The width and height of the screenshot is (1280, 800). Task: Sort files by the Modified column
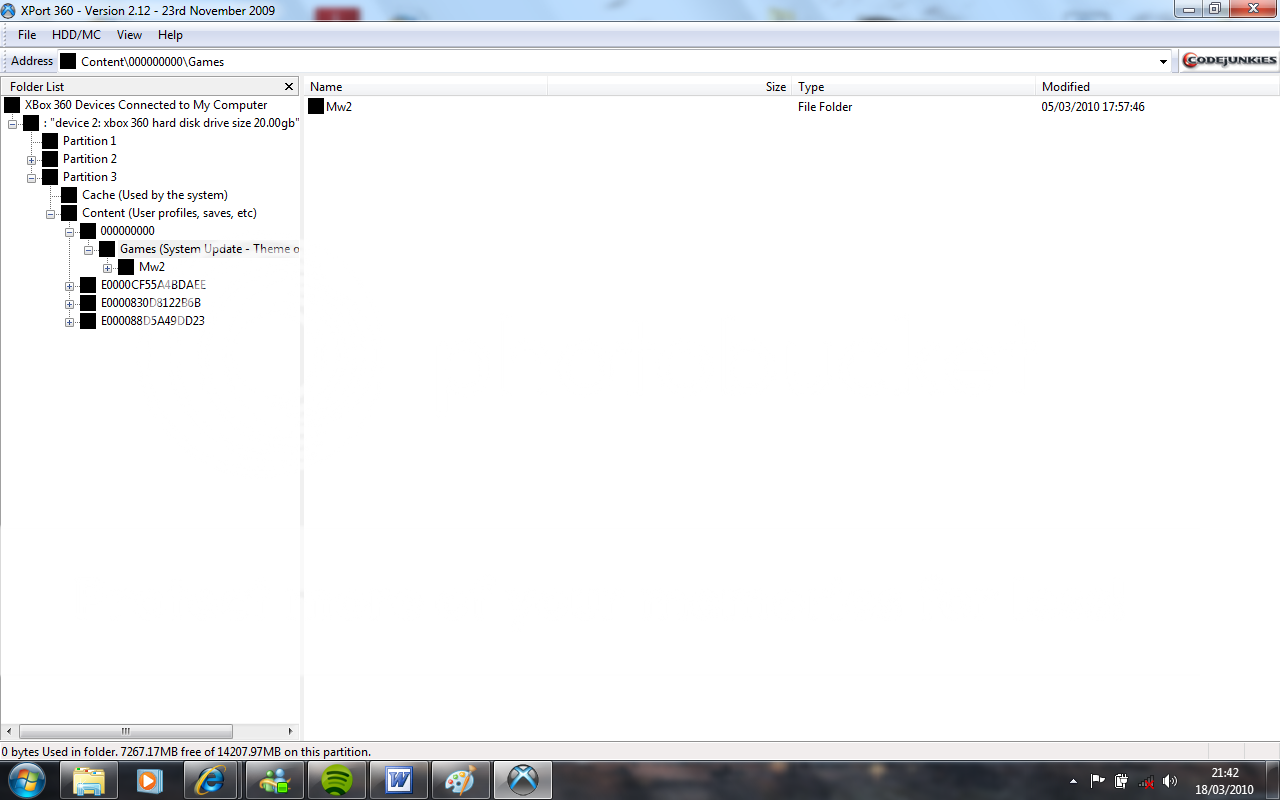(x=1065, y=87)
